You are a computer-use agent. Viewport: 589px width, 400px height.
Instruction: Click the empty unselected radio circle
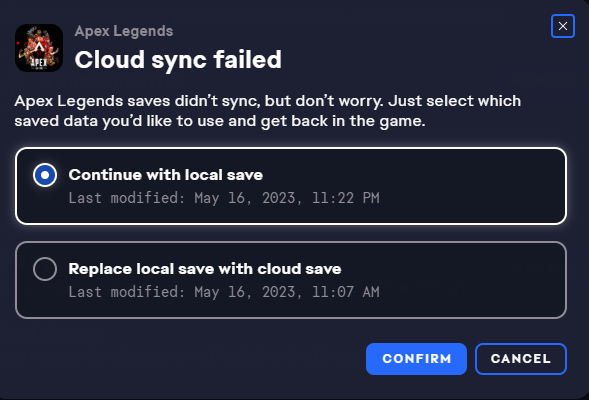[x=45, y=269]
